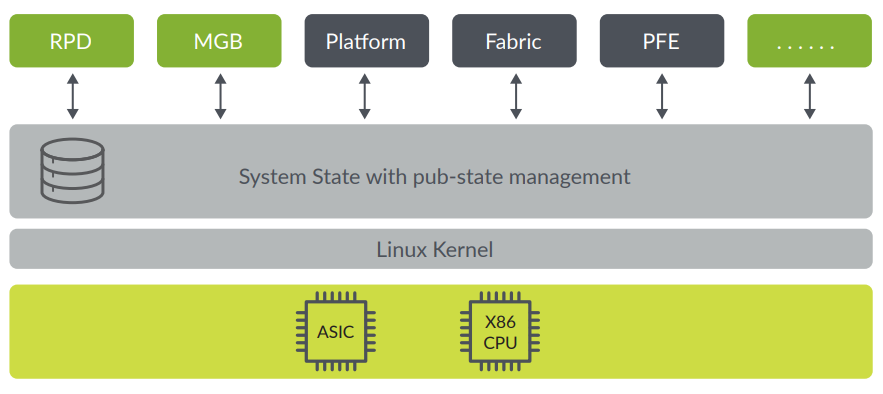Viewport: 883px width, 394px height.
Task: Click the Linux Kernel bar
Action: coord(441,249)
